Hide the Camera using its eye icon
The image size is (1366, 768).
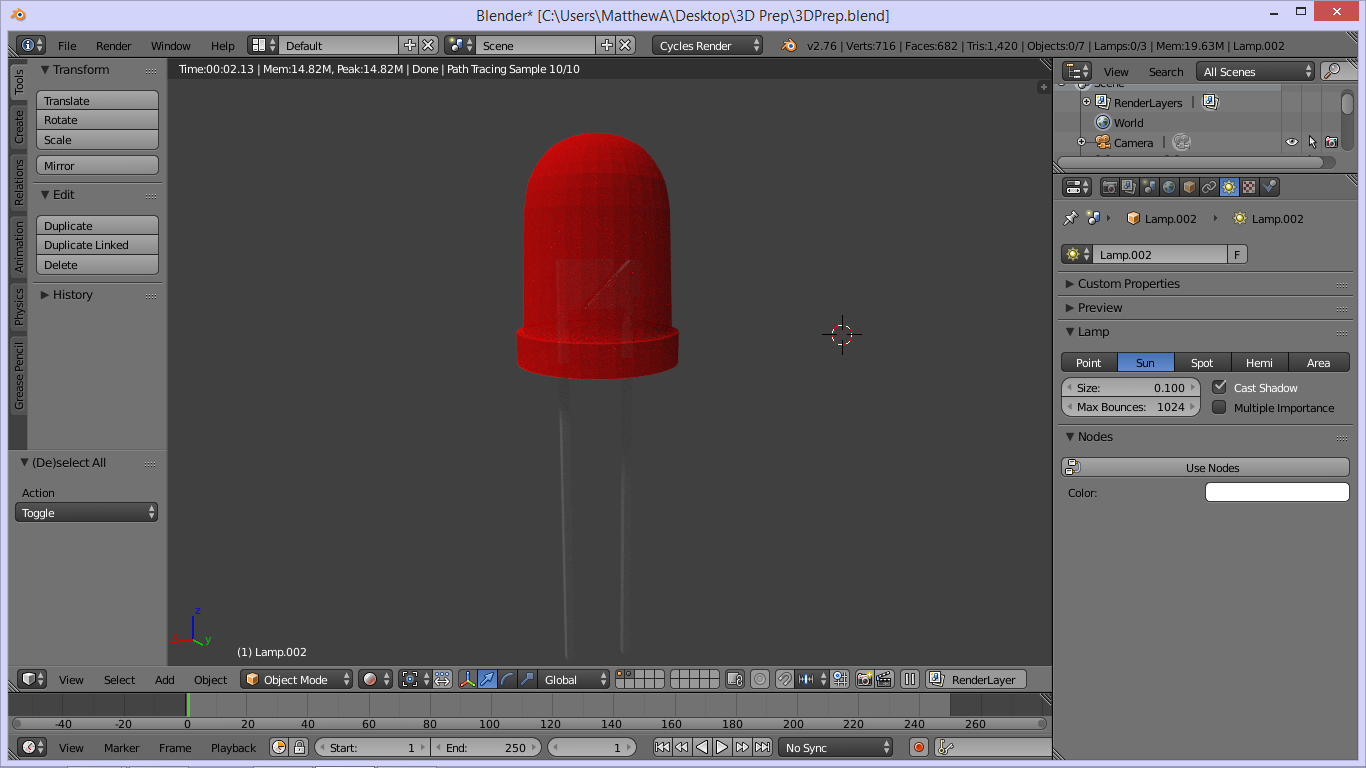coord(1292,142)
